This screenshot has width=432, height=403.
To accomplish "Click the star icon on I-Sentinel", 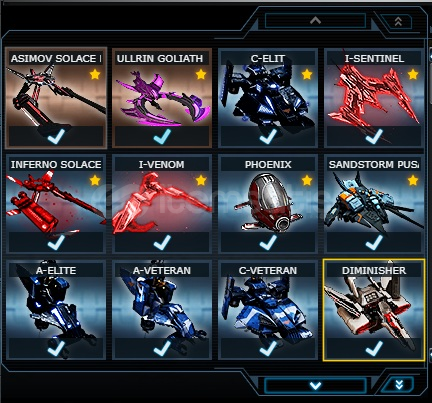I will 413,74.
